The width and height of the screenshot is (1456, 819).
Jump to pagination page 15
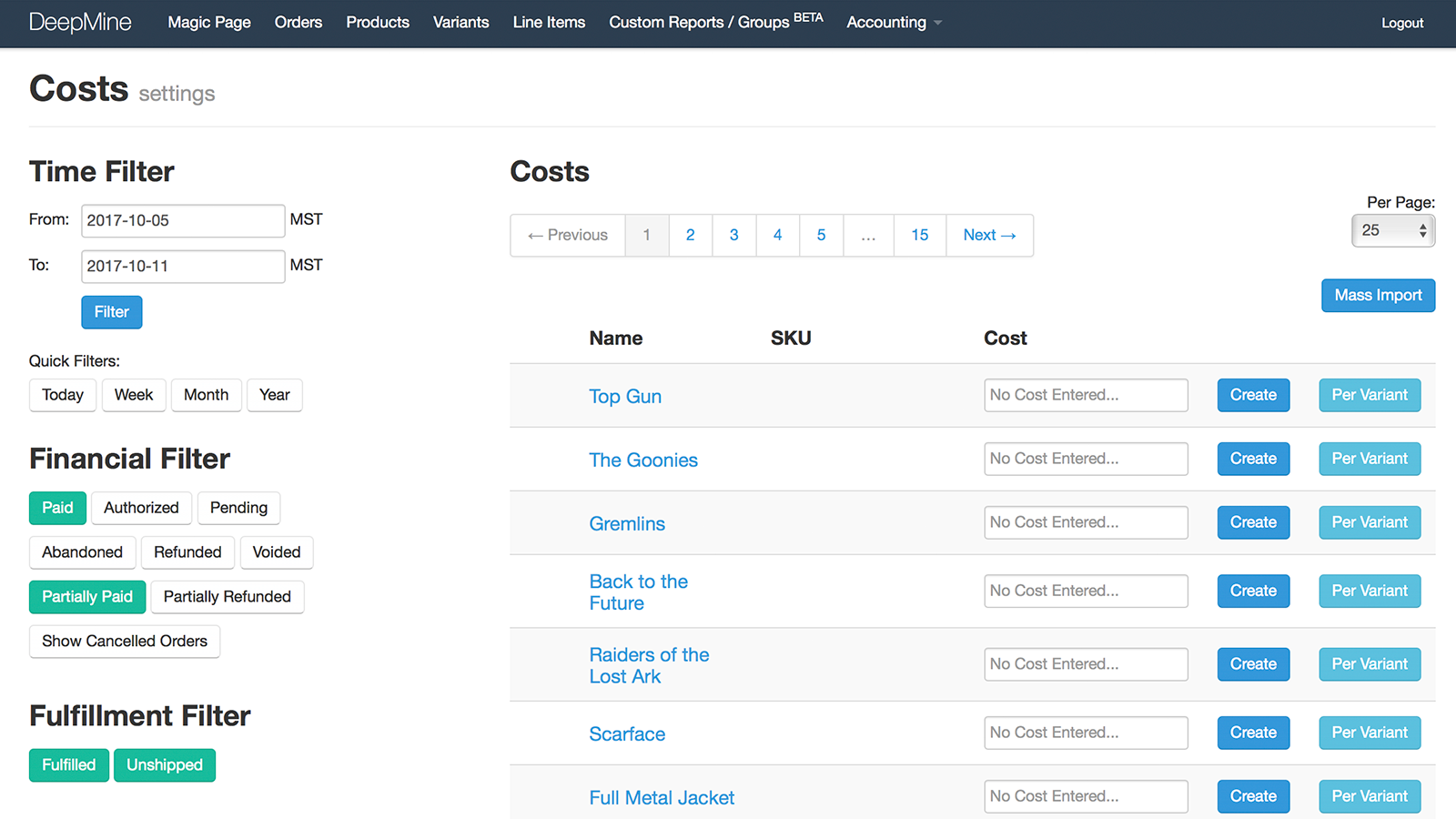(919, 235)
